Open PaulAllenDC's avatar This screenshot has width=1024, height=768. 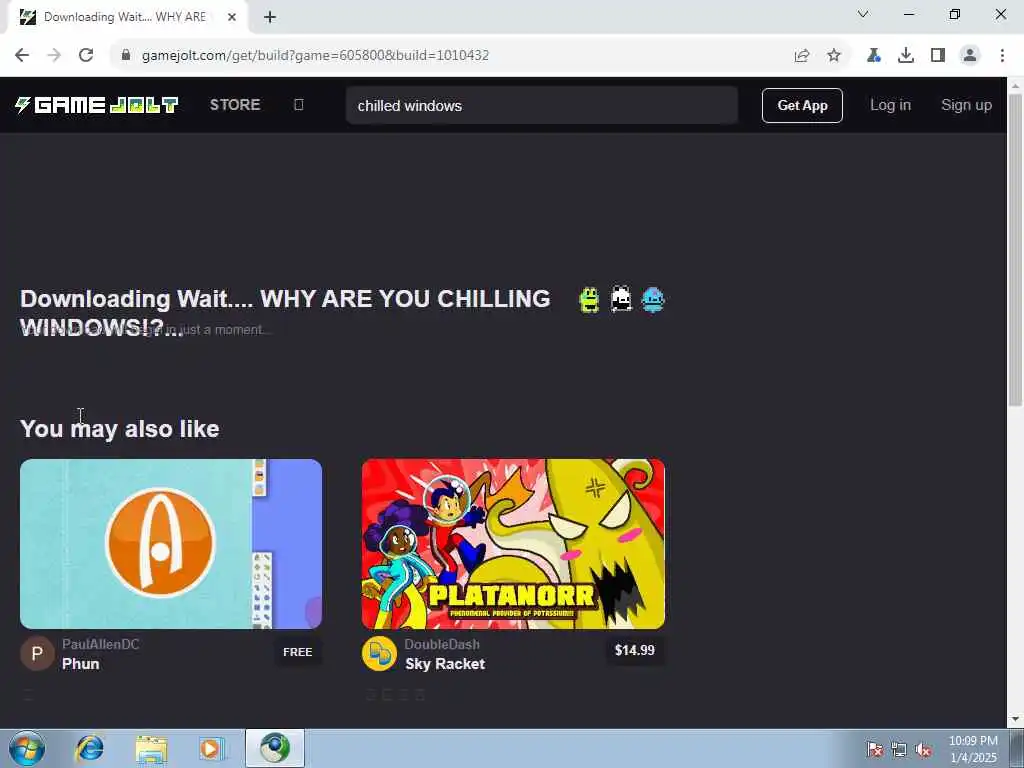point(37,654)
